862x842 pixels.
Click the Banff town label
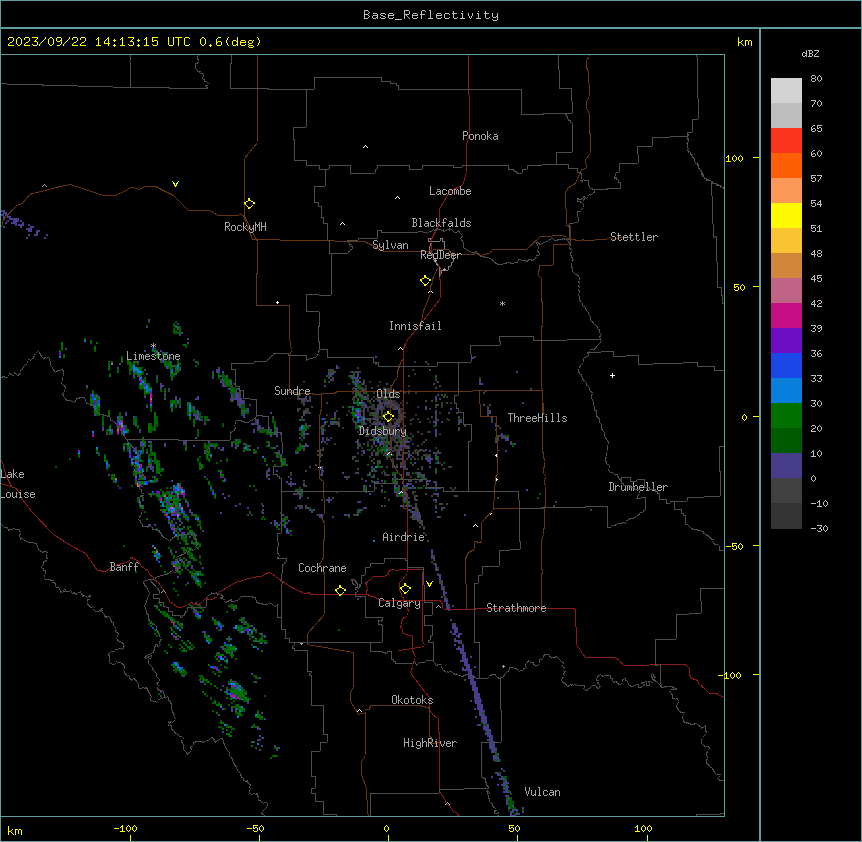pyautogui.click(x=124, y=567)
